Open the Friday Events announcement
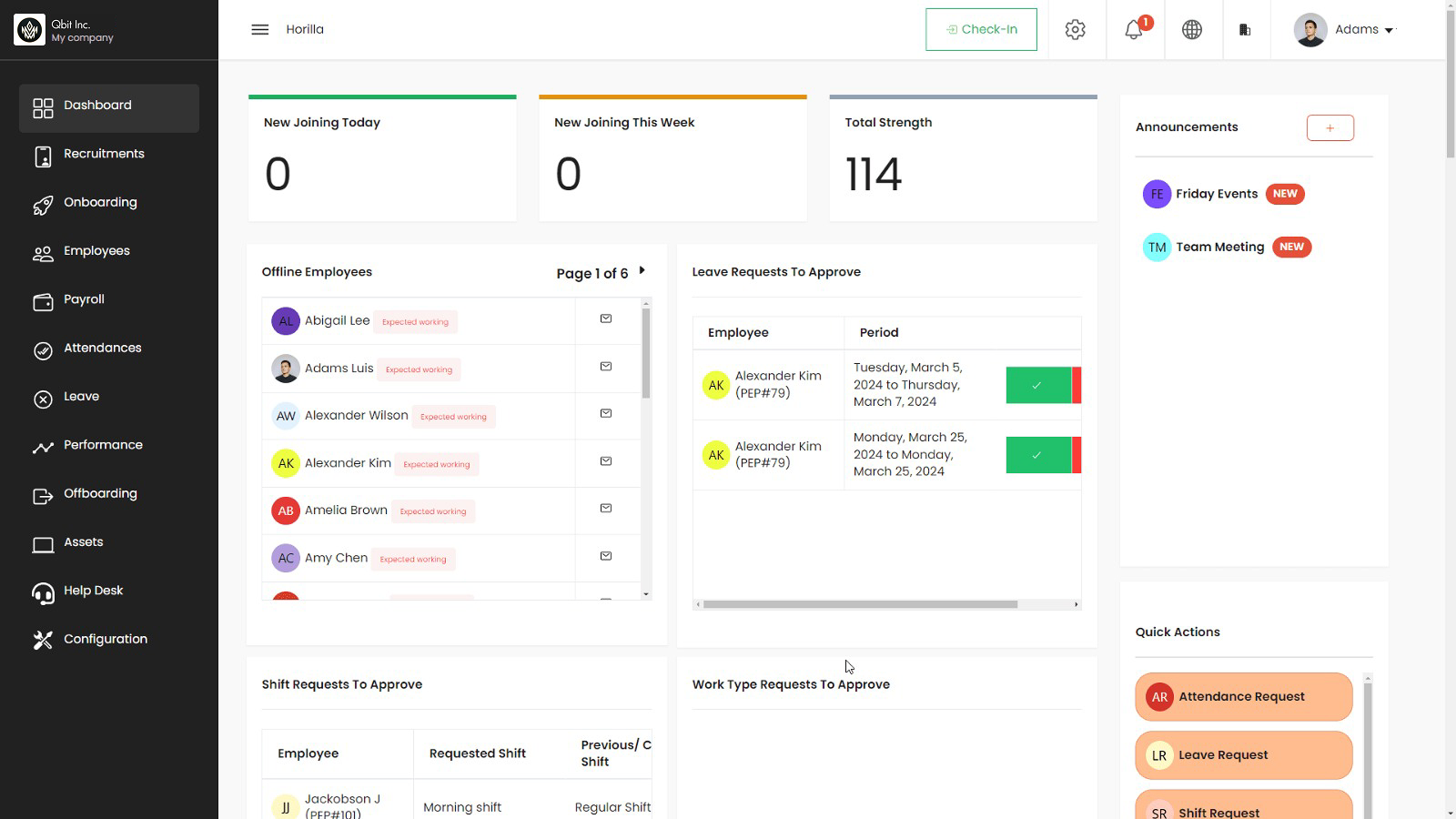The height and width of the screenshot is (819, 1456). click(x=1216, y=194)
